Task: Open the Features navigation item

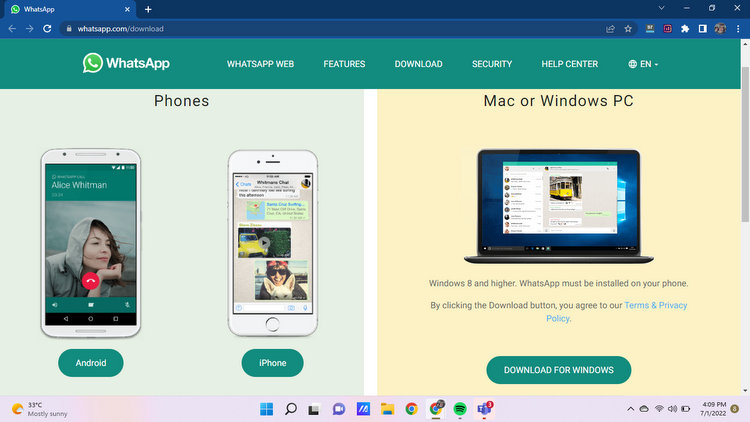Action: pos(344,64)
